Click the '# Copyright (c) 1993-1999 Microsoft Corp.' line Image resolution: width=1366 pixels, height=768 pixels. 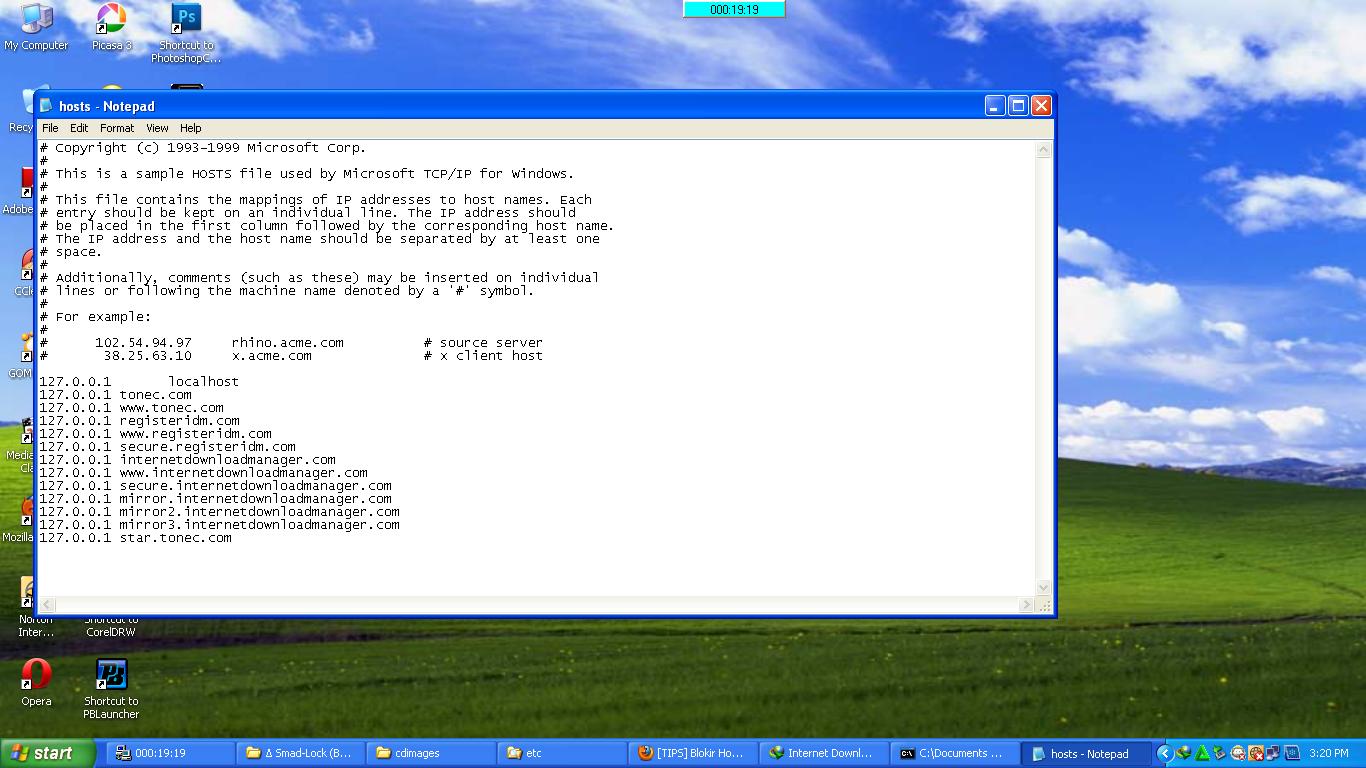click(x=203, y=147)
